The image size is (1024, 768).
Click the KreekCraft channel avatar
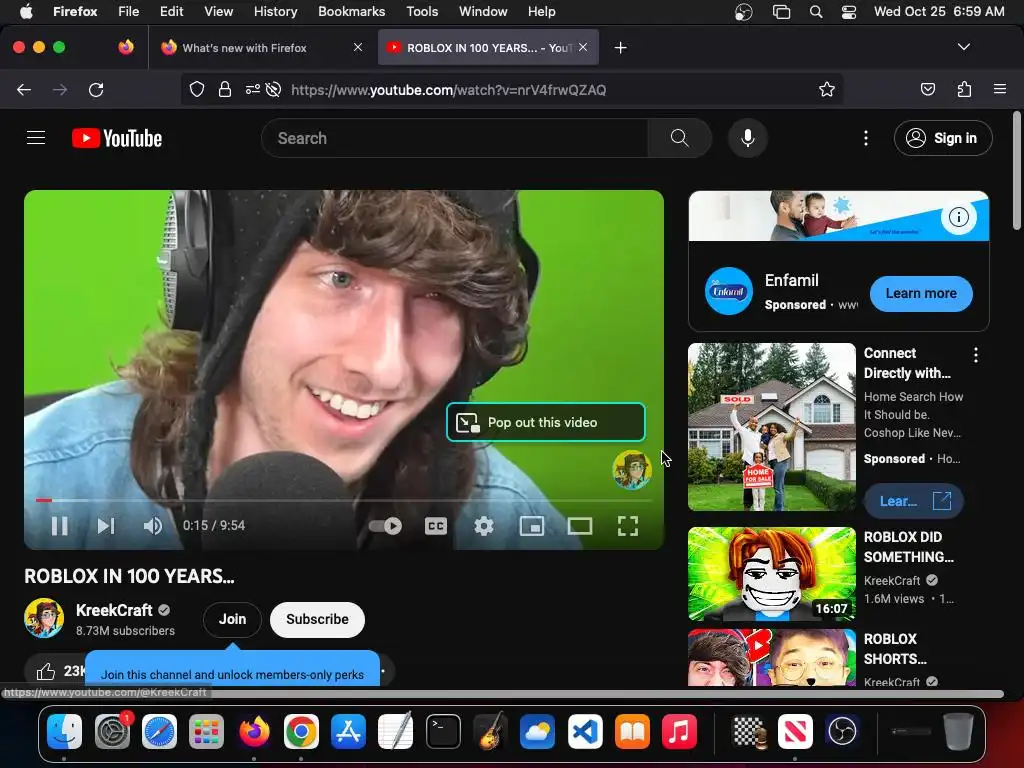click(44, 618)
